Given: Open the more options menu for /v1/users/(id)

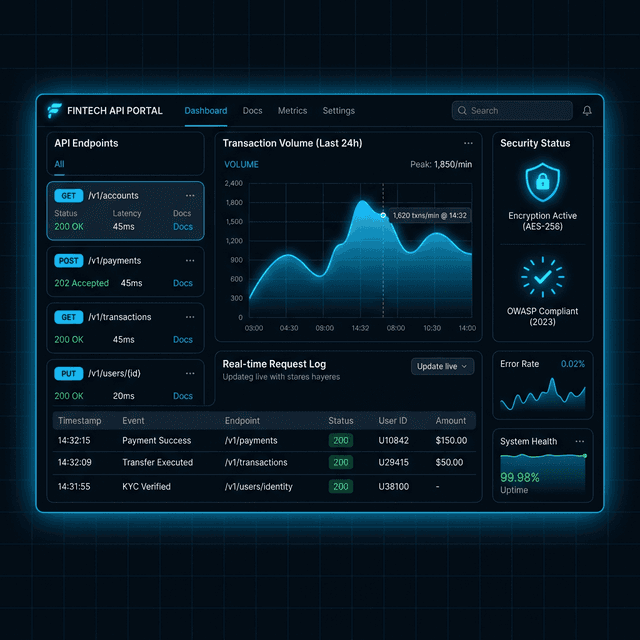Looking at the screenshot, I should (x=190, y=373).
